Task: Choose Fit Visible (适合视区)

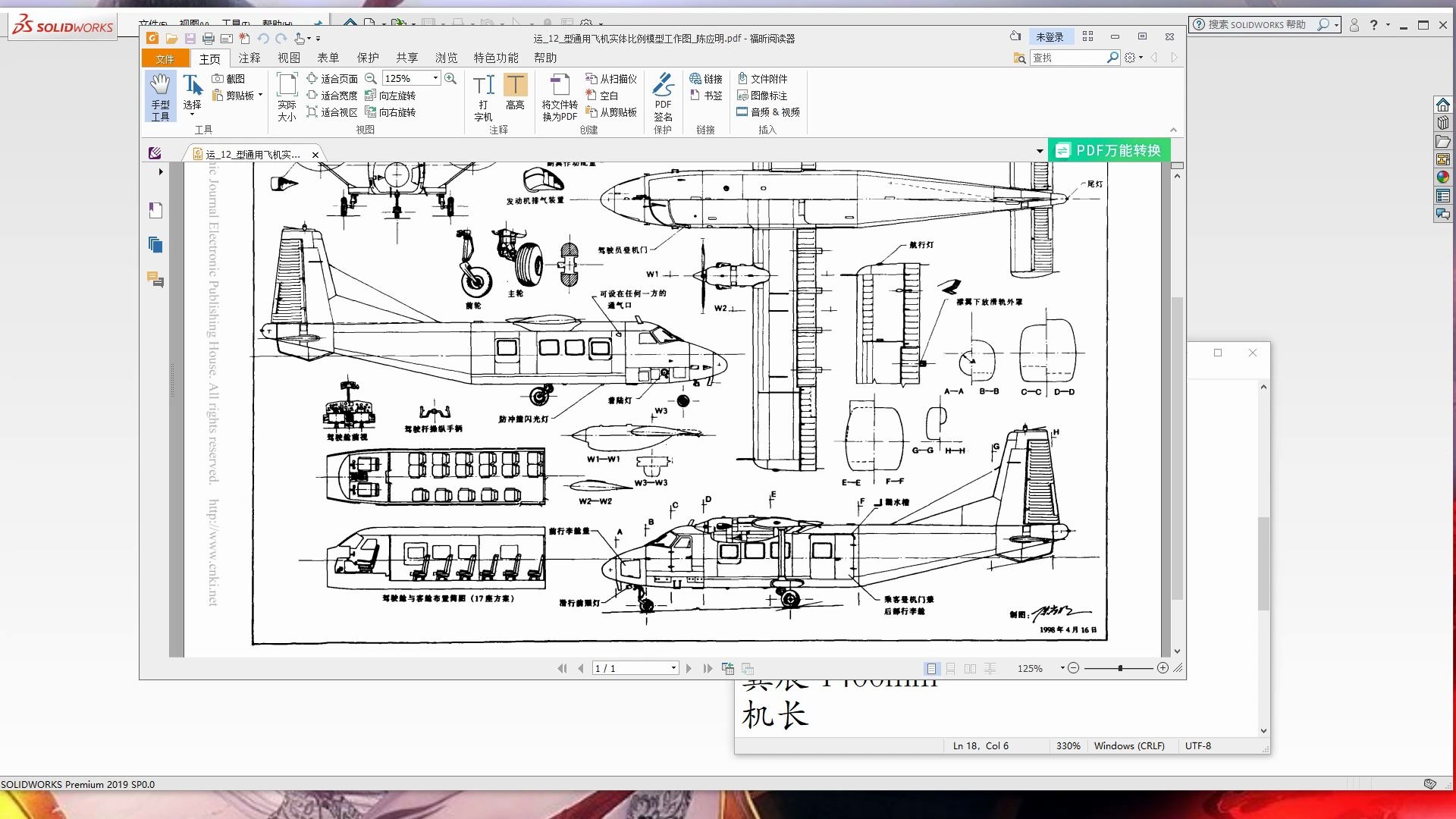Action: pos(332,112)
